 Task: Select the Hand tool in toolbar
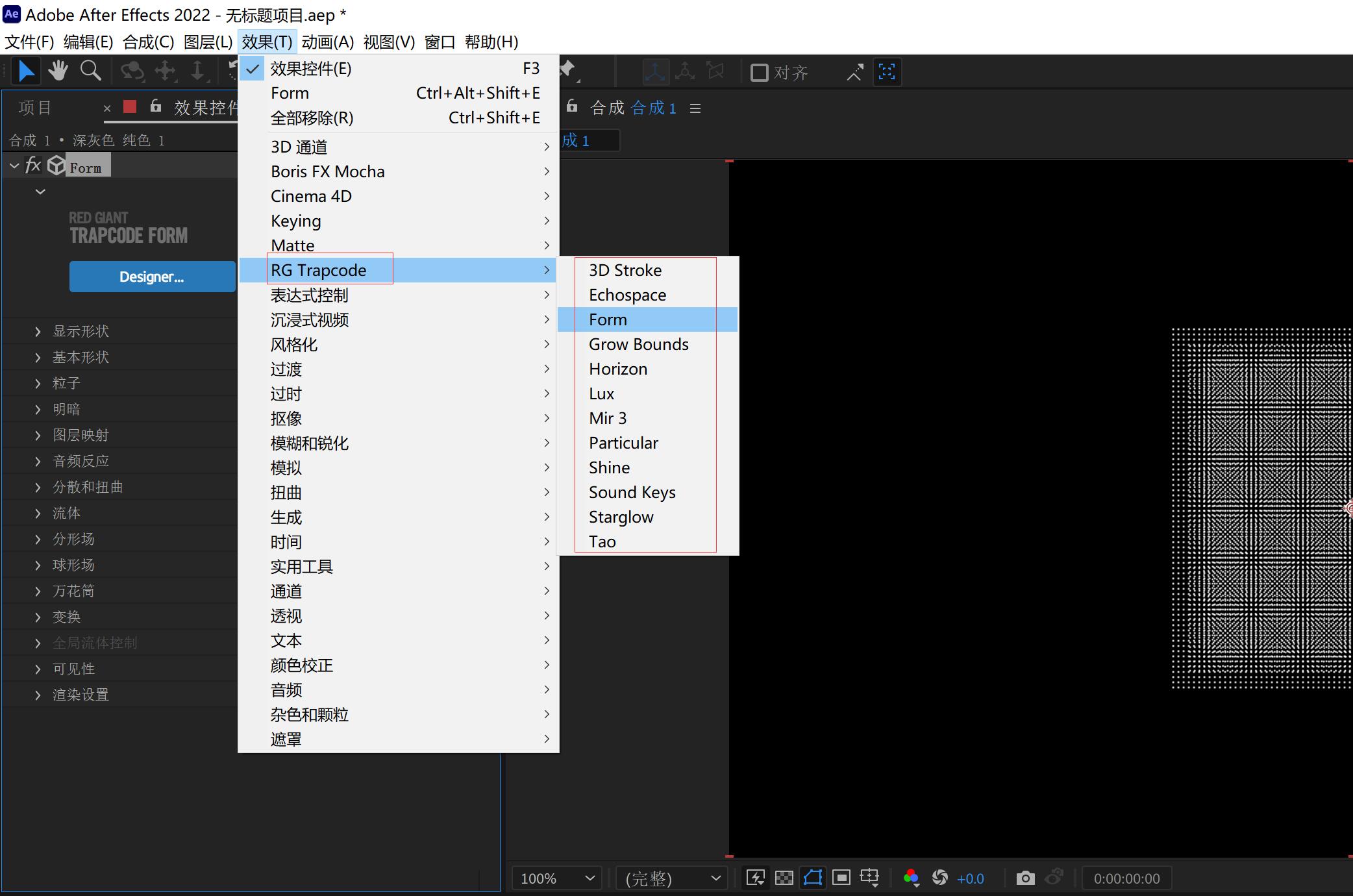point(58,71)
